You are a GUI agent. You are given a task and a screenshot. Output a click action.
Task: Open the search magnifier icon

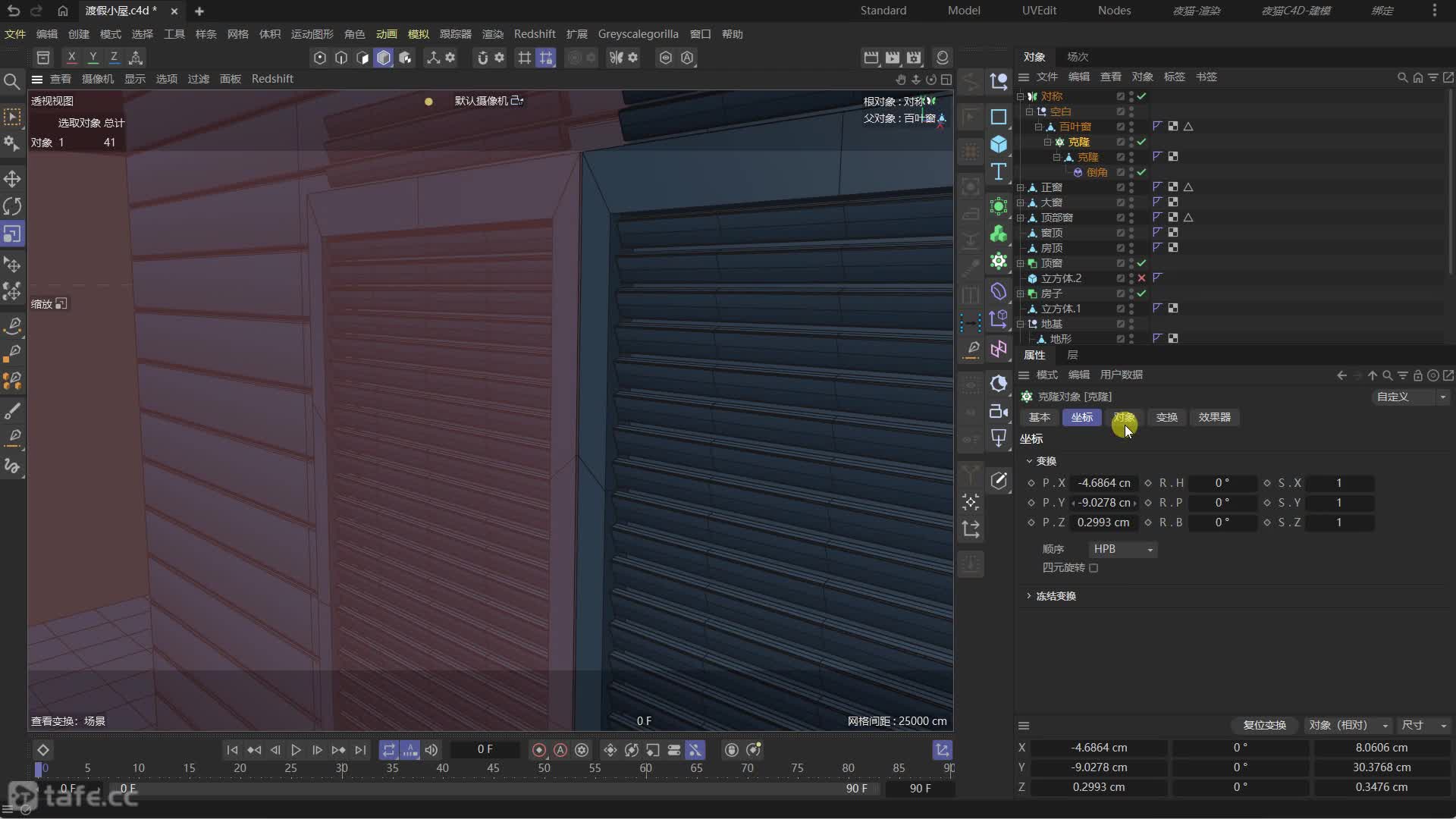(x=12, y=81)
